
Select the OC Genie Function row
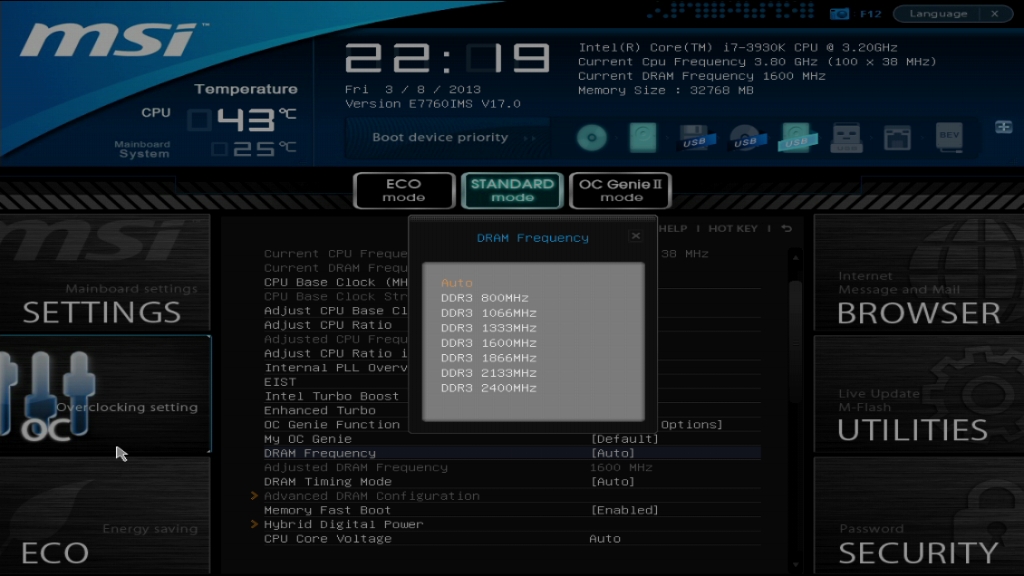(x=332, y=424)
